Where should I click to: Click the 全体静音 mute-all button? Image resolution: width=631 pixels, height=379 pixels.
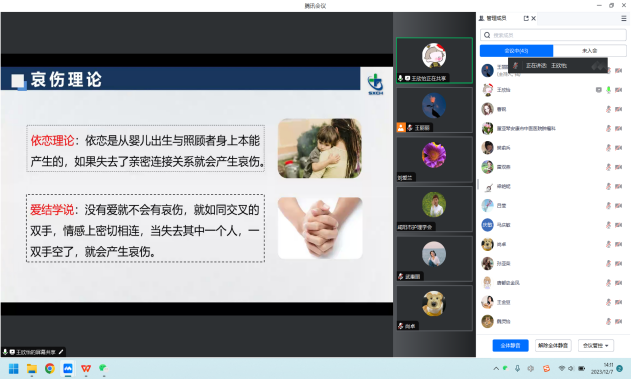click(x=510, y=346)
